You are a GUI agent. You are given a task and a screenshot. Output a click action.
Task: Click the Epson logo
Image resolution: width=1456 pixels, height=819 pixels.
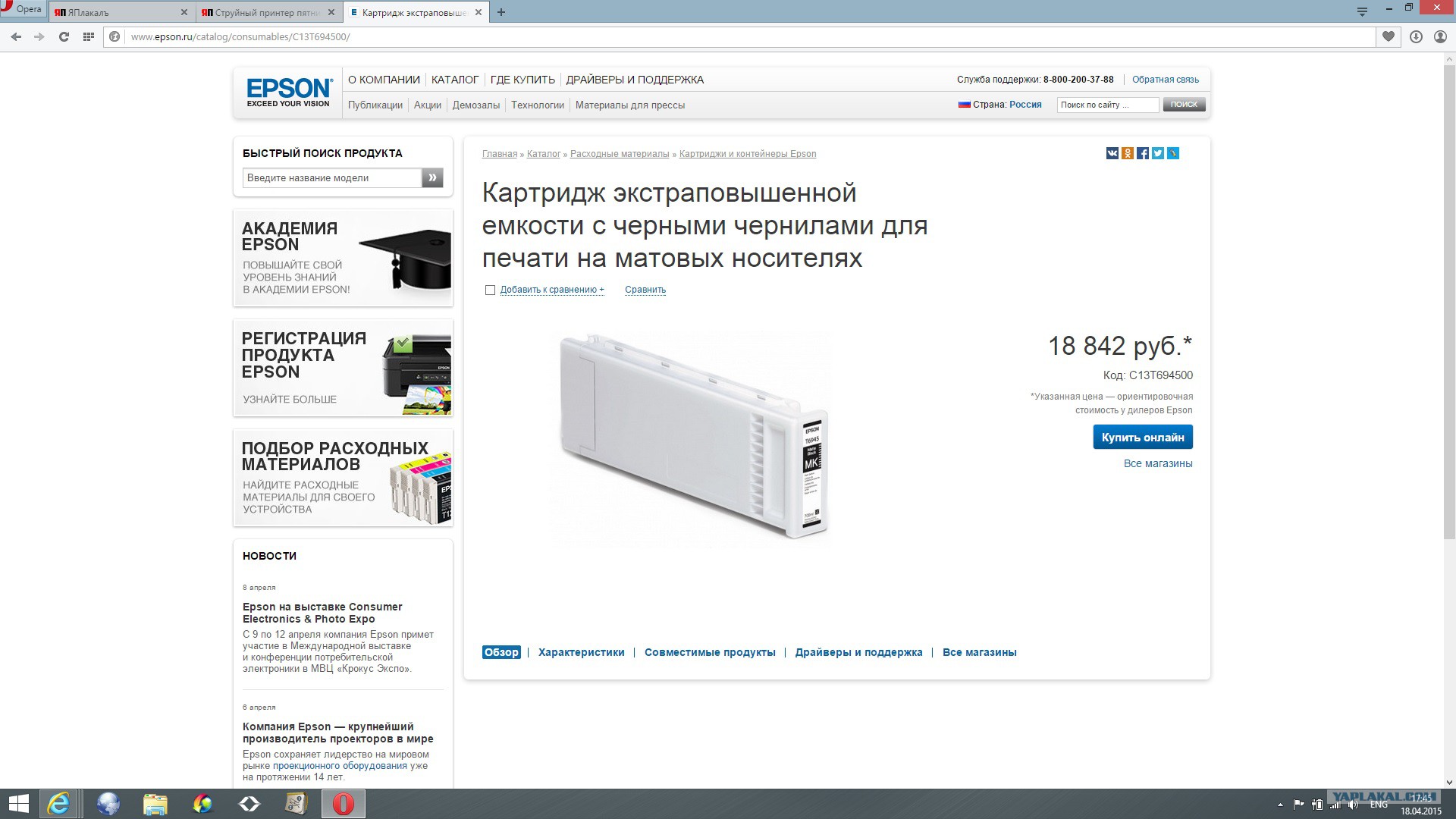click(x=289, y=92)
